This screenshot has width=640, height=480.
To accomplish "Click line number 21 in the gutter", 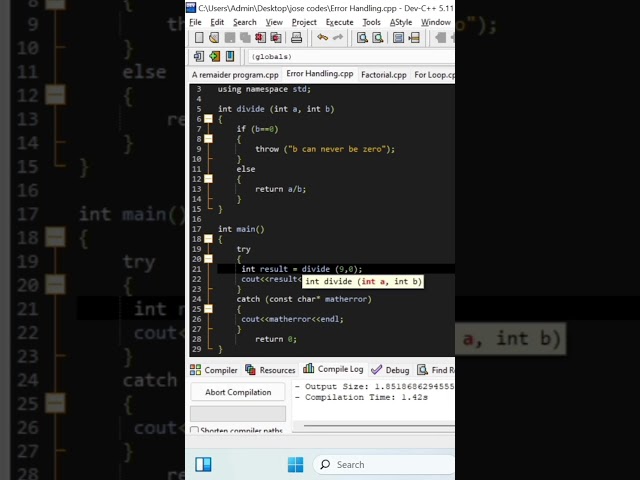I will [196, 269].
